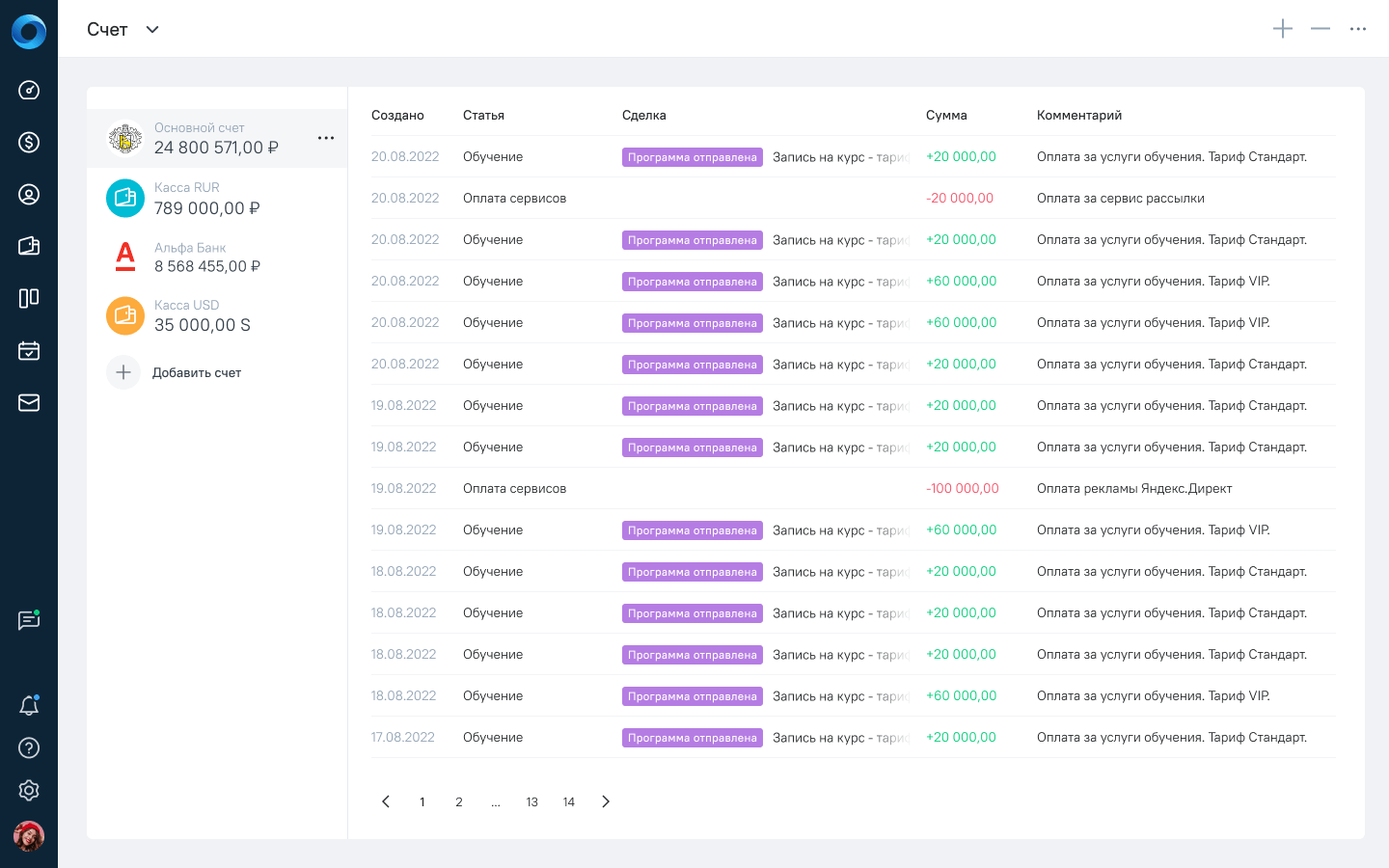Click the user avatar at sidebar bottom
The height and width of the screenshot is (868, 1389).
(x=29, y=836)
